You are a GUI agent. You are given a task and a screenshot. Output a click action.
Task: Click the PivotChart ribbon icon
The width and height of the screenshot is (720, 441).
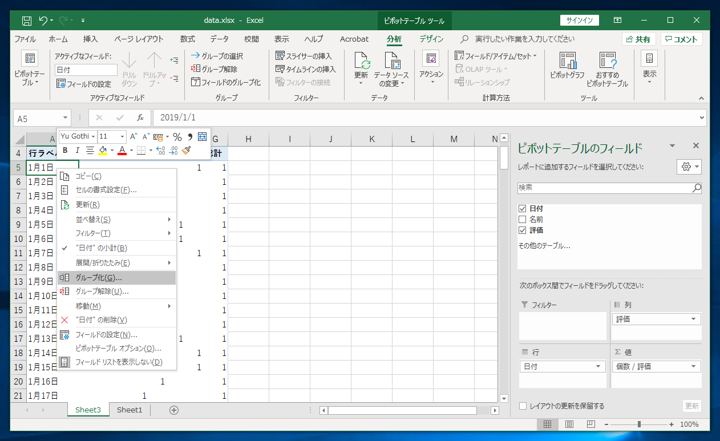point(567,65)
